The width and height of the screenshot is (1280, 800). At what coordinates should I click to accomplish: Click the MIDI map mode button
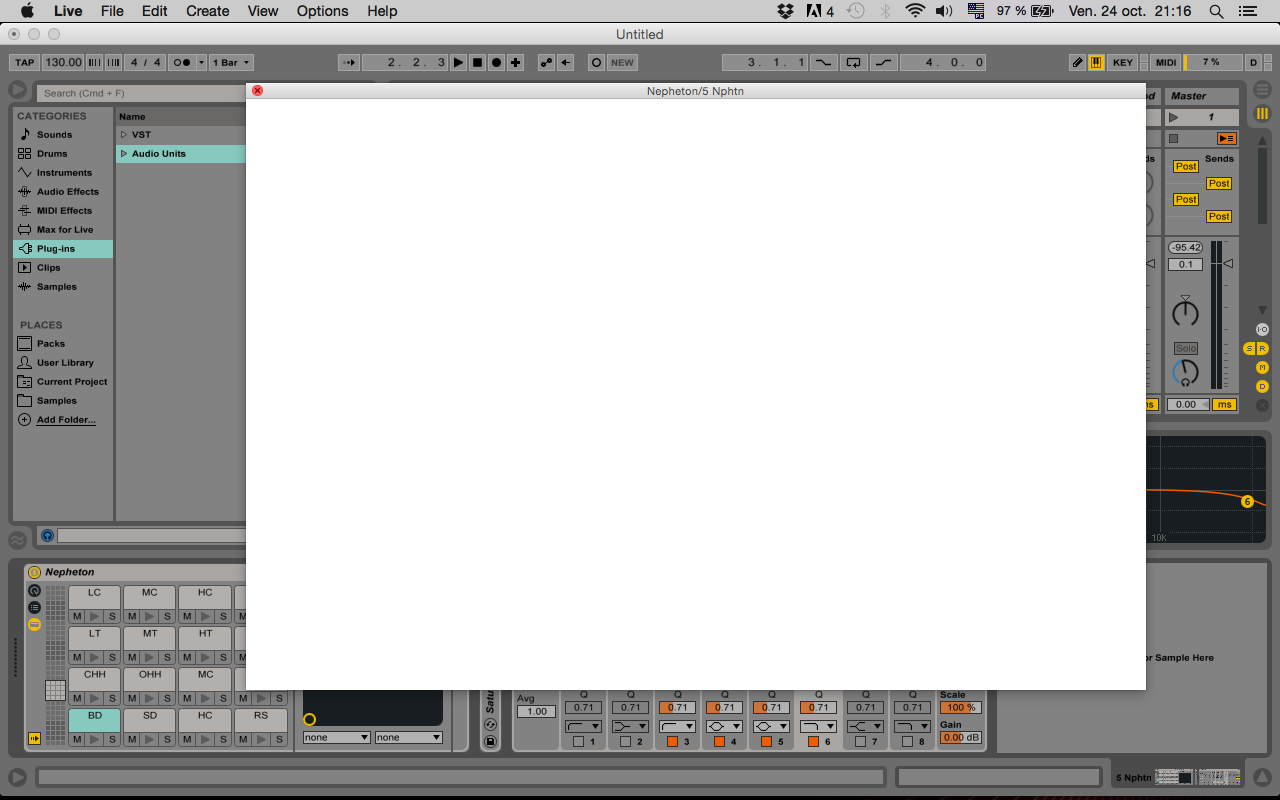(1166, 62)
